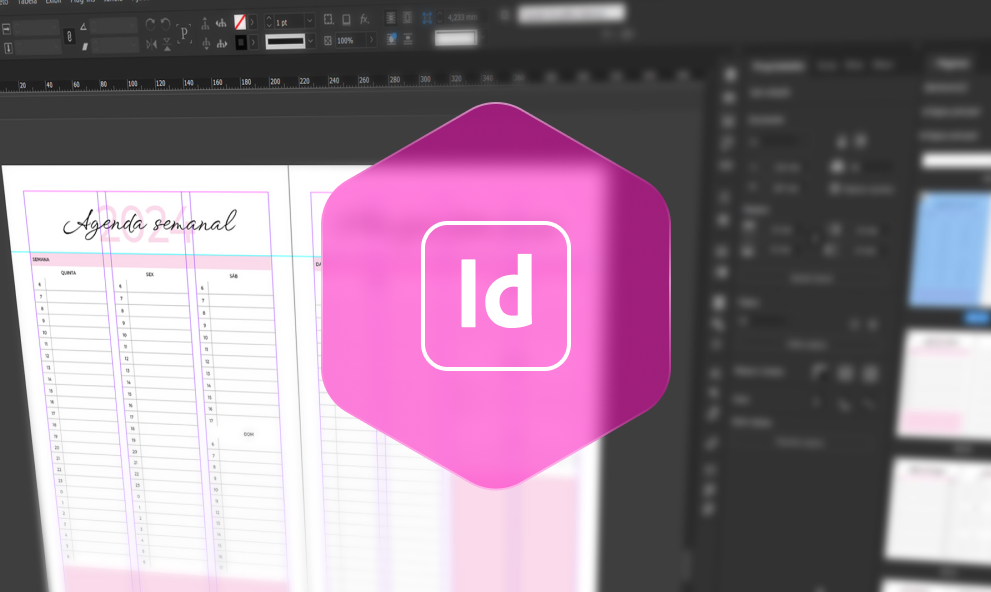
Task: Toggle the stroke indicator in the Control panel
Action: 242,40
